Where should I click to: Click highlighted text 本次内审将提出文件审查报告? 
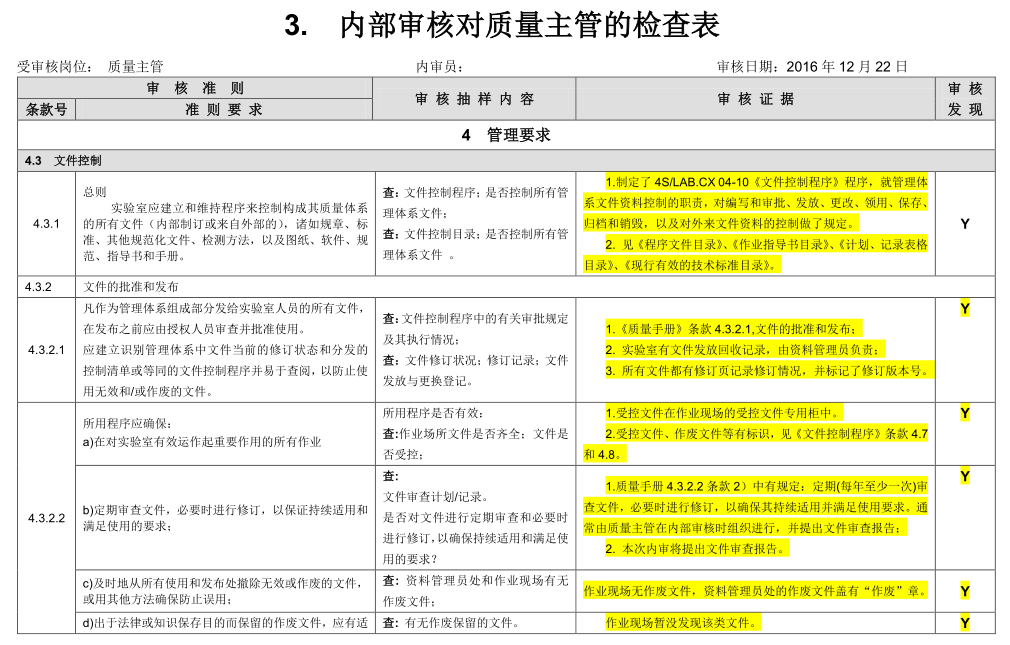click(696, 549)
